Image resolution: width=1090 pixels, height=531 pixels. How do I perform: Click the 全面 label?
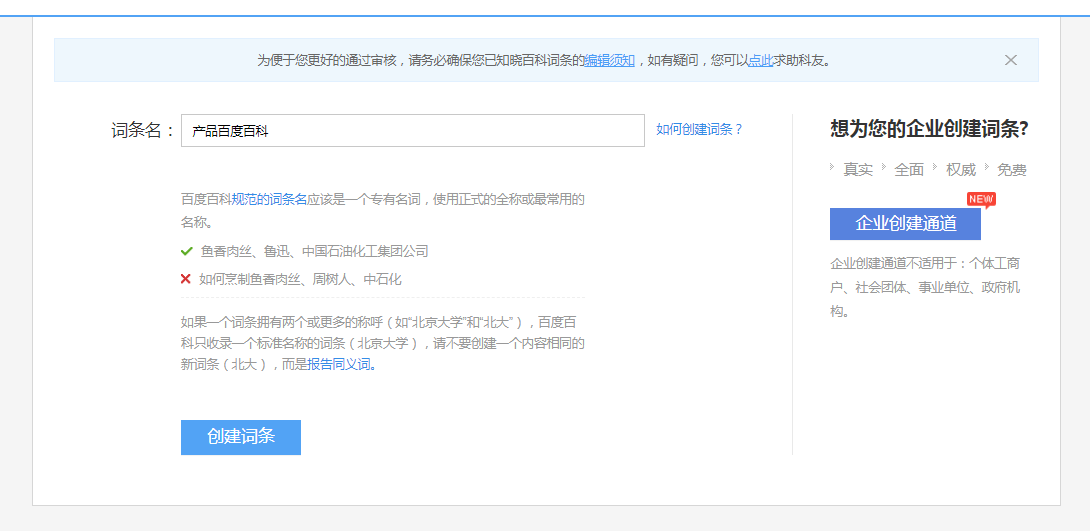point(909,170)
